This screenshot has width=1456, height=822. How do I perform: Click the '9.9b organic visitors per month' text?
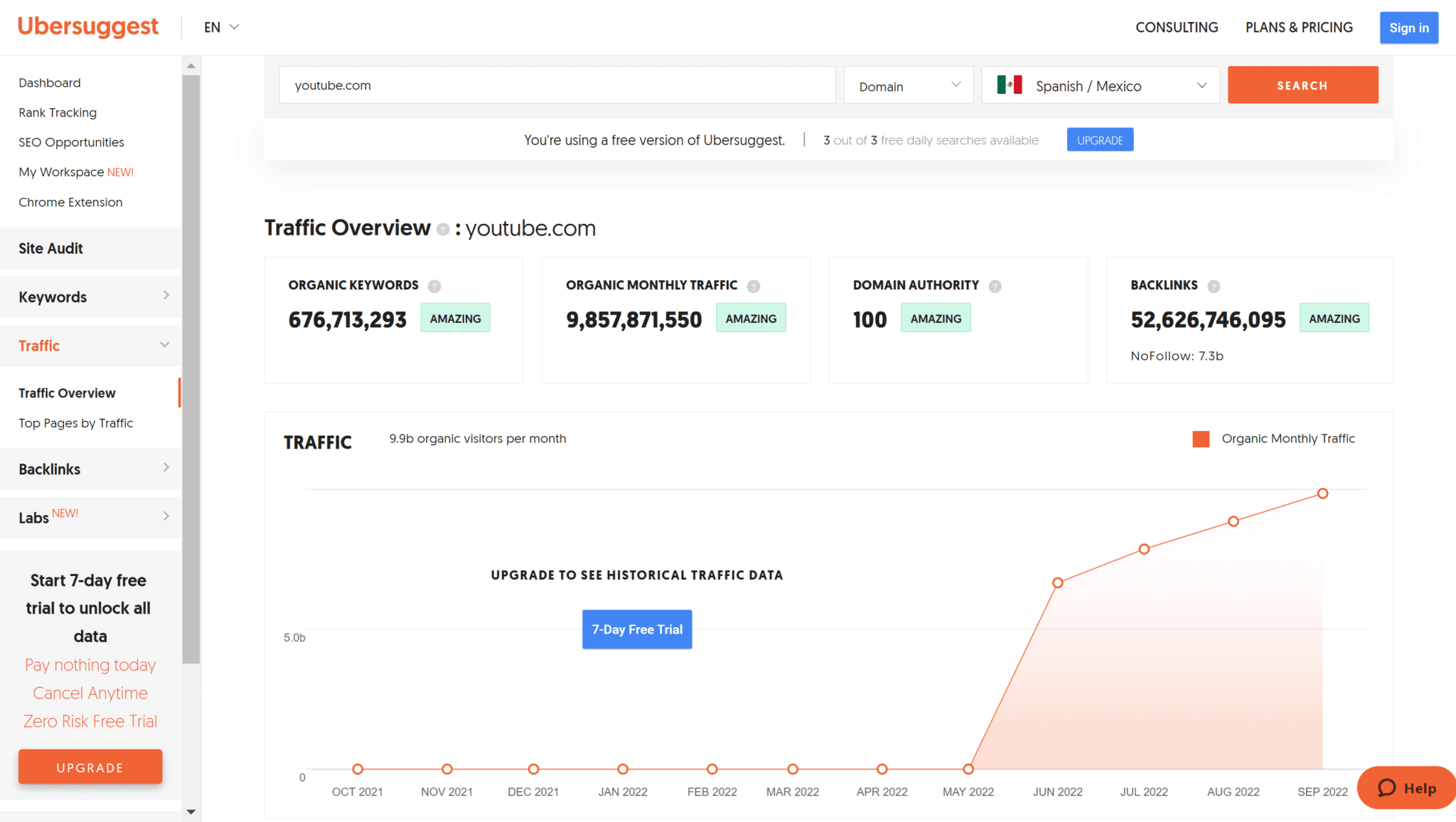(x=478, y=439)
